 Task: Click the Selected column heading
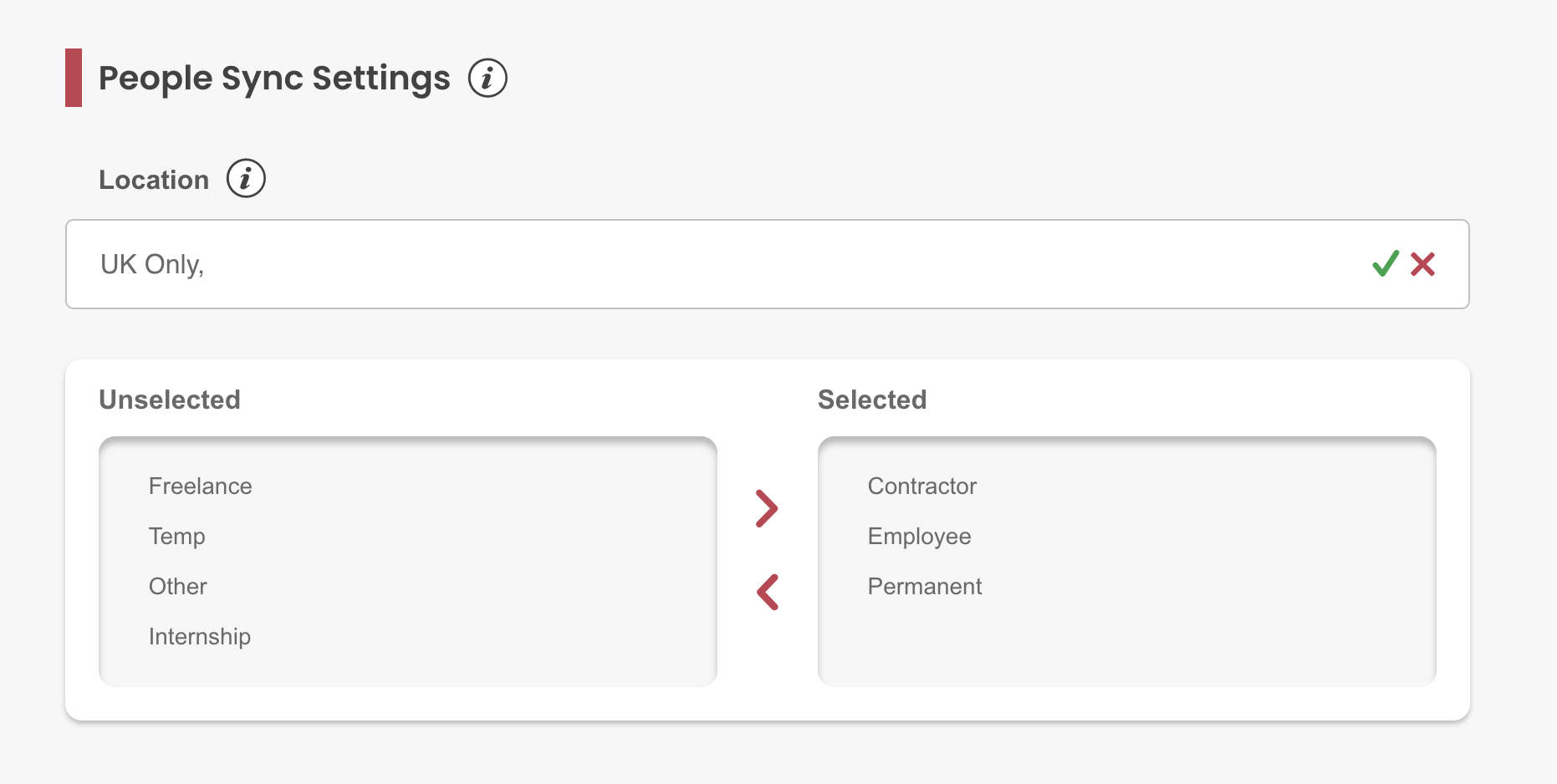pyautogui.click(x=872, y=400)
